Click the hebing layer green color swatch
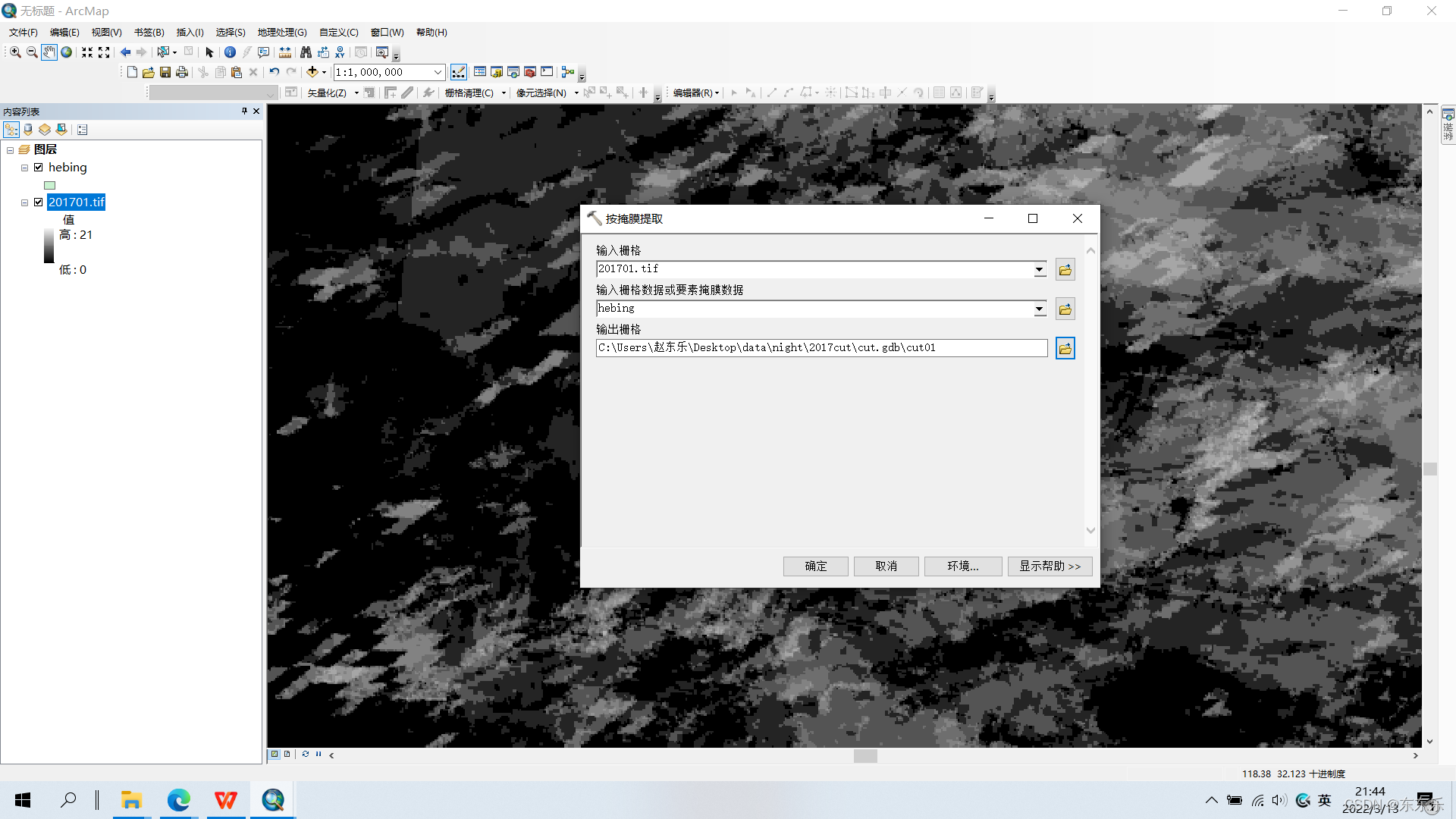Image resolution: width=1456 pixels, height=819 pixels. click(x=50, y=185)
